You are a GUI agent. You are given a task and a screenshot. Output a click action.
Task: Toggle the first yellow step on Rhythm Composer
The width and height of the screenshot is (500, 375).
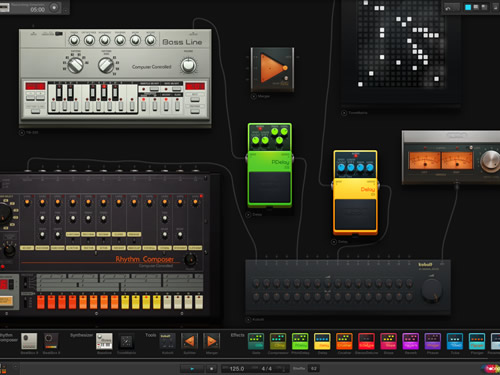125,302
